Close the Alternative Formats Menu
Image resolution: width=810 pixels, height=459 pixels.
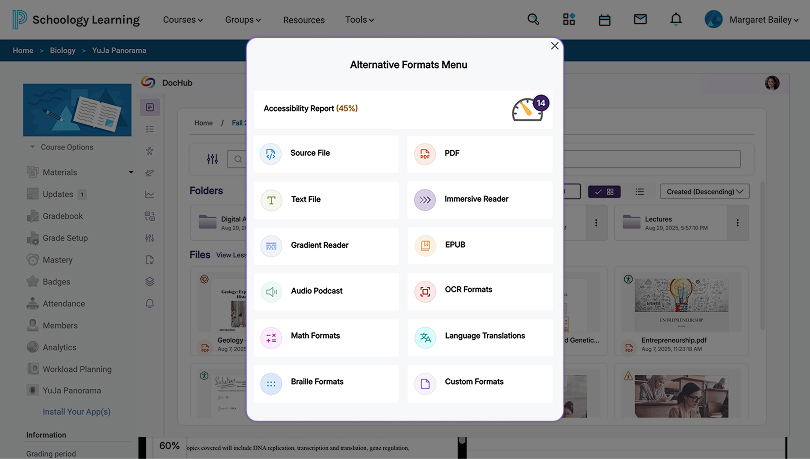[554, 46]
